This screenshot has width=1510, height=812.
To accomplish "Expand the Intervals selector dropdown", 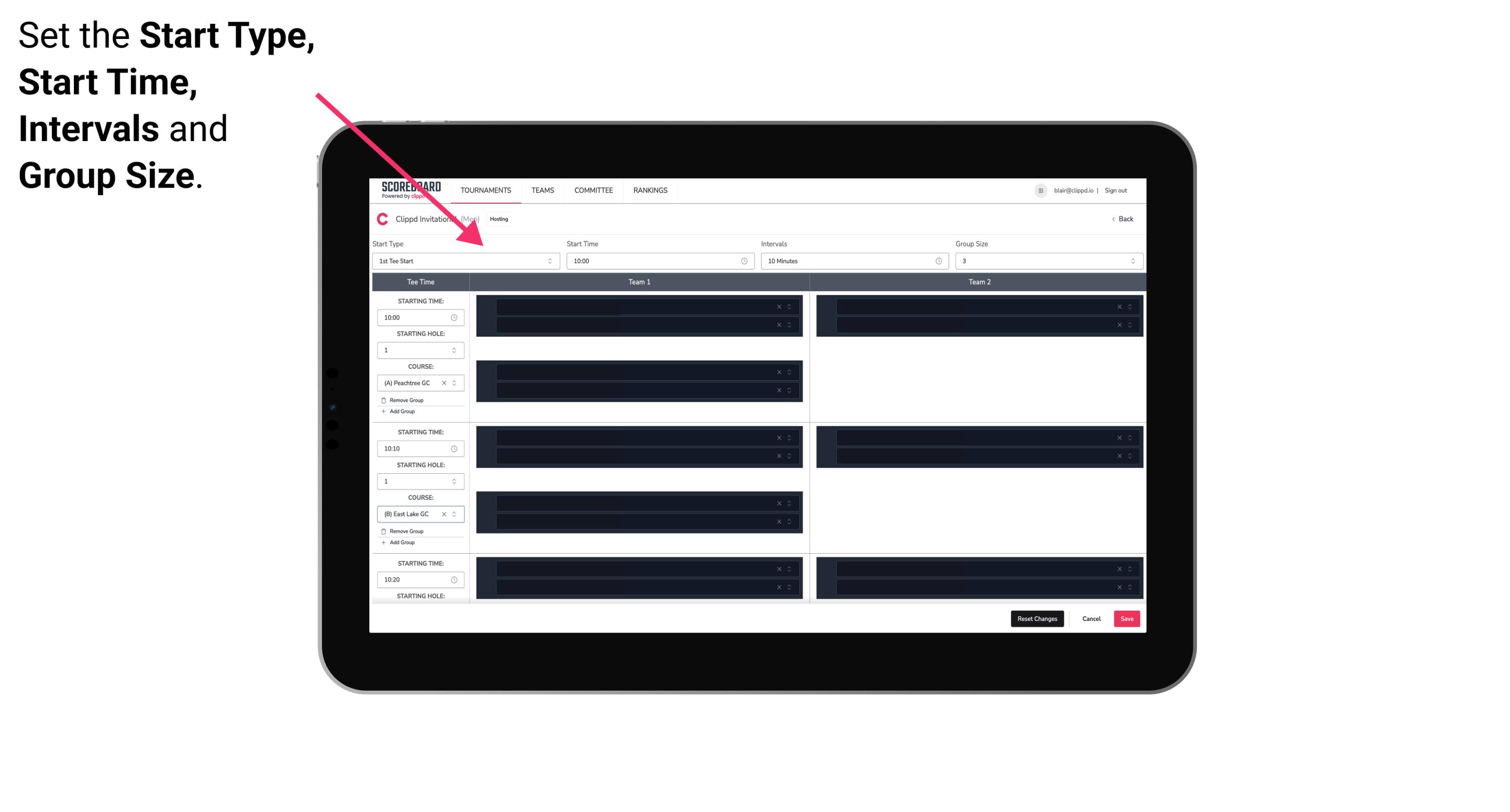I will pos(936,261).
